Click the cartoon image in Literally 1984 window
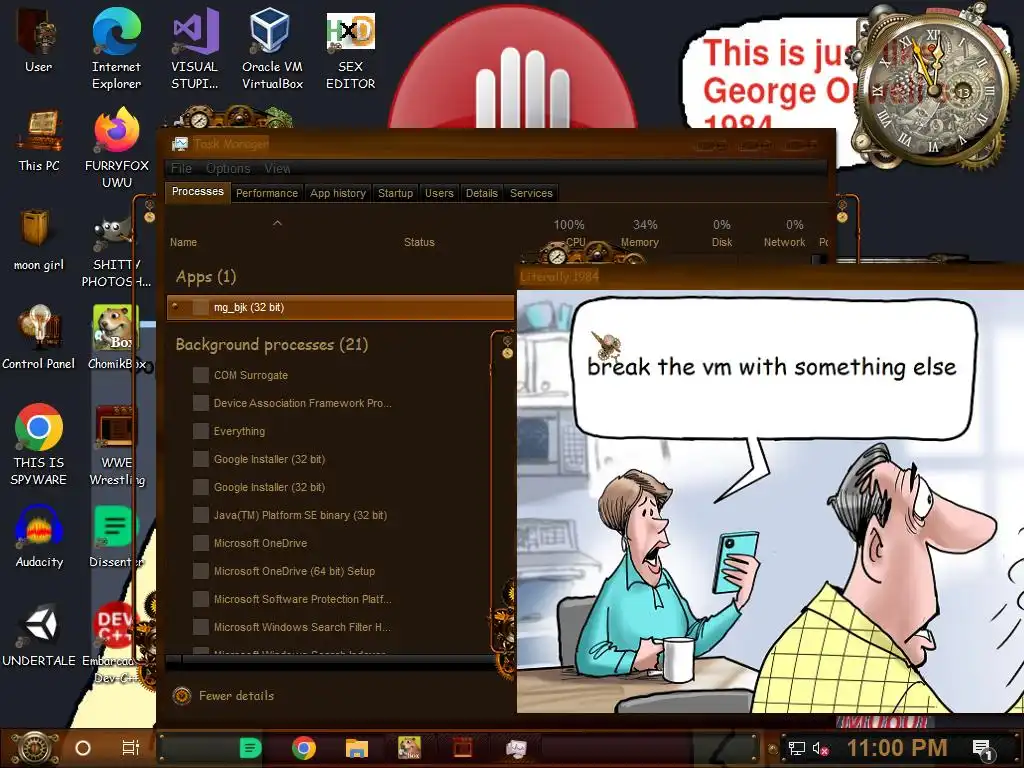This screenshot has width=1024, height=768. point(770,502)
